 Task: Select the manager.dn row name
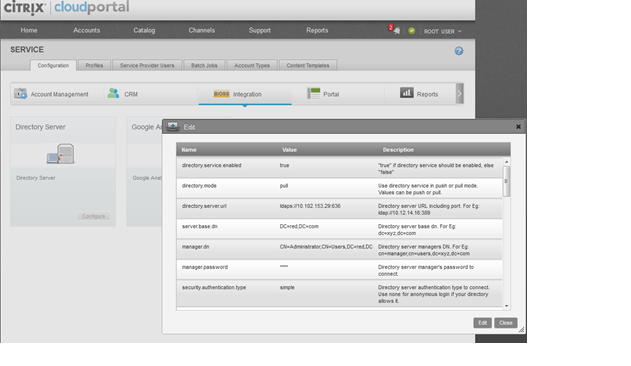pos(196,247)
